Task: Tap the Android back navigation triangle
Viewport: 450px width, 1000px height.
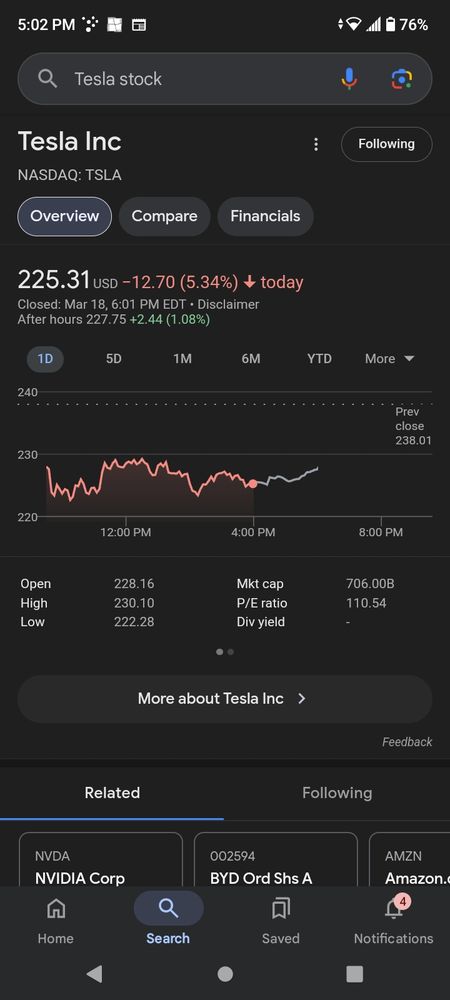Action: [x=94, y=974]
